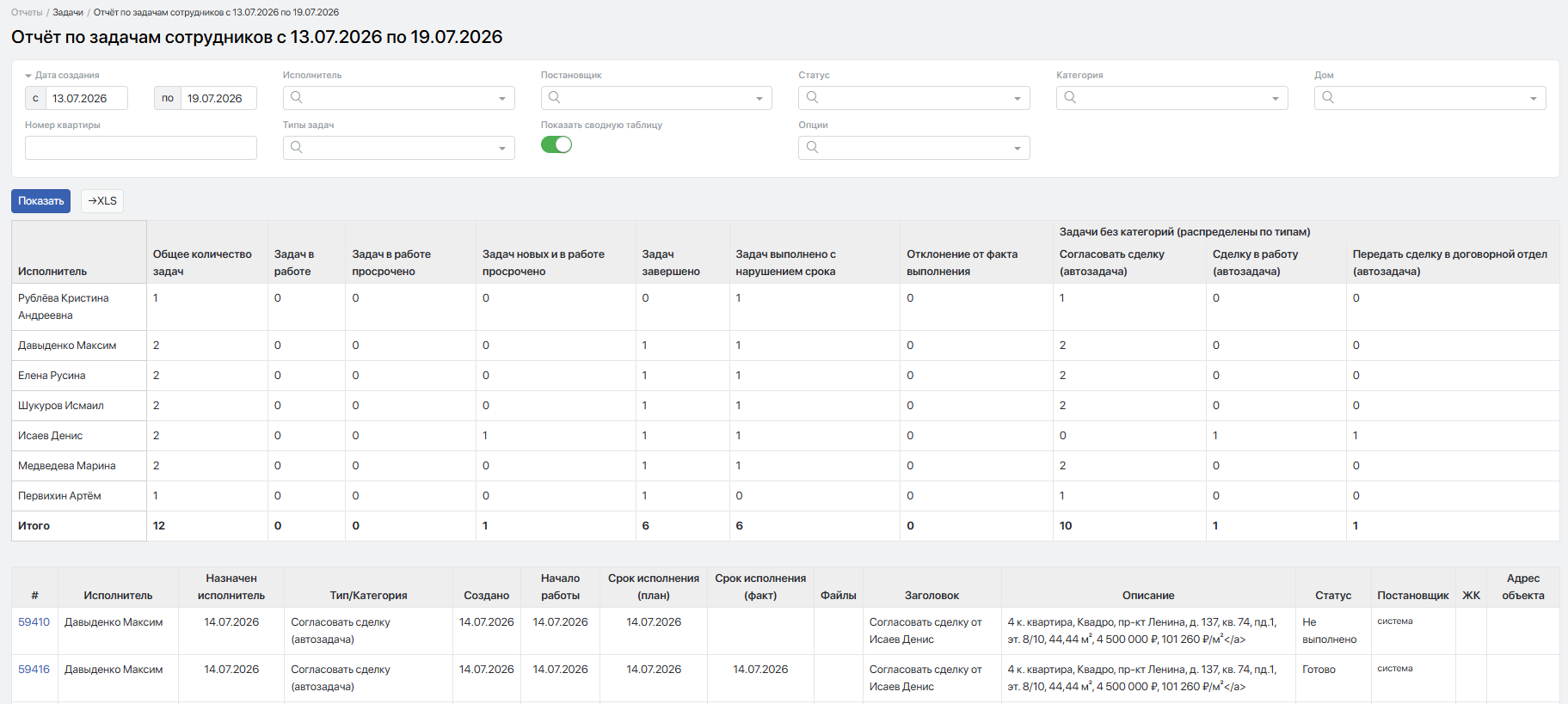Click the start date field 13.07.2026
This screenshot has height=704, width=1568.
pyautogui.click(x=87, y=98)
